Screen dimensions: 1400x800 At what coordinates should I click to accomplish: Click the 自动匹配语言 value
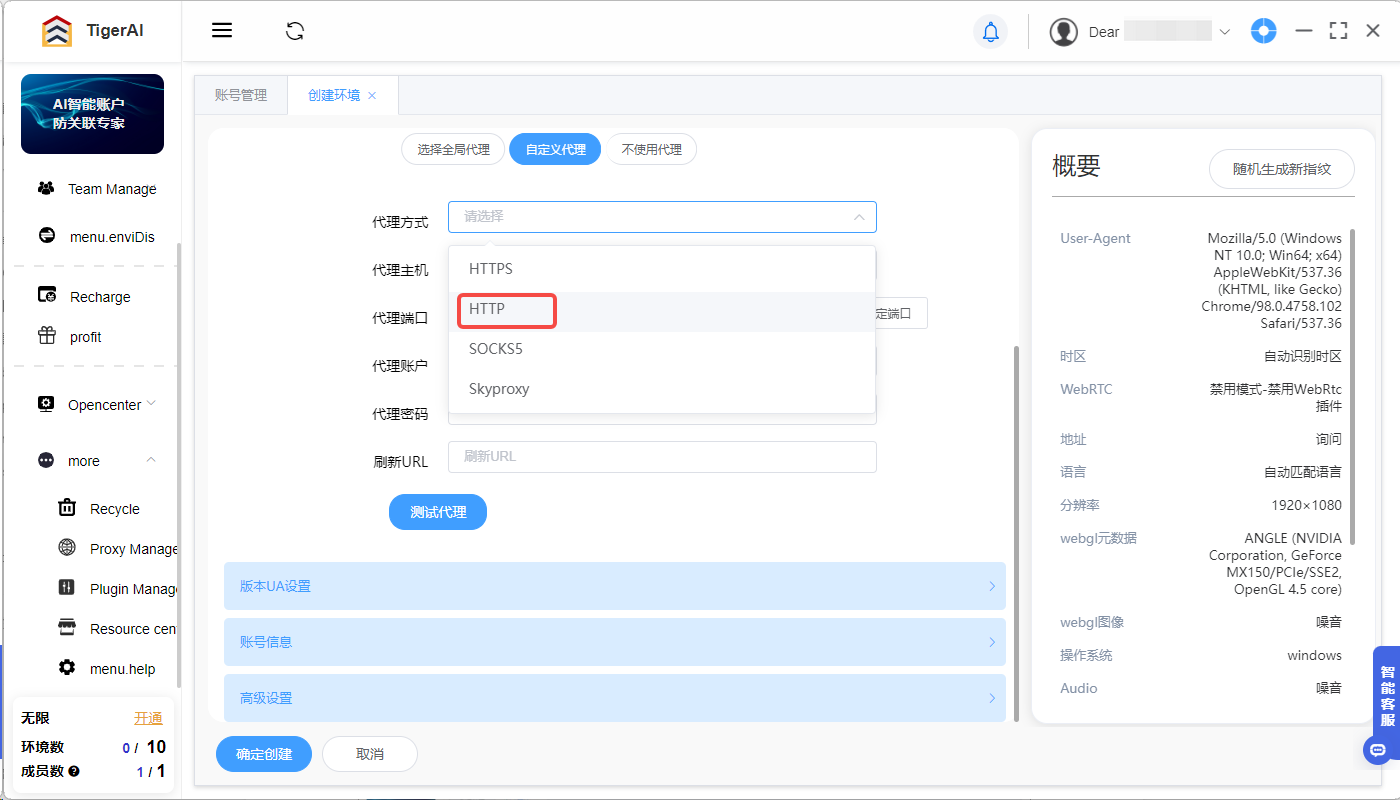(x=1303, y=472)
